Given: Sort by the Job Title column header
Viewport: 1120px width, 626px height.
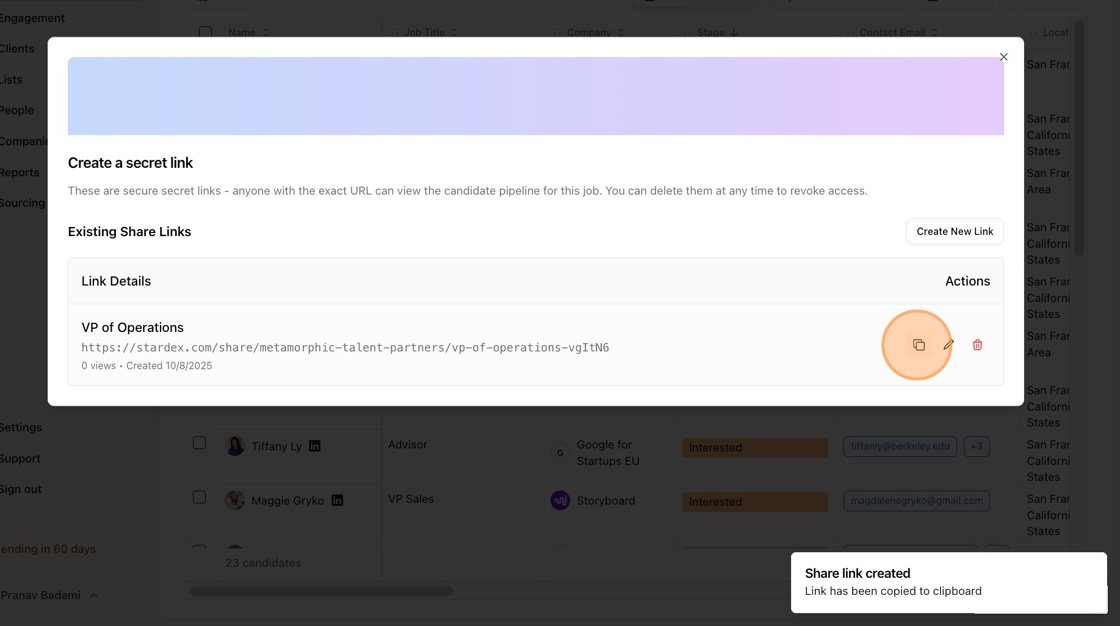Looking at the screenshot, I should [x=431, y=32].
